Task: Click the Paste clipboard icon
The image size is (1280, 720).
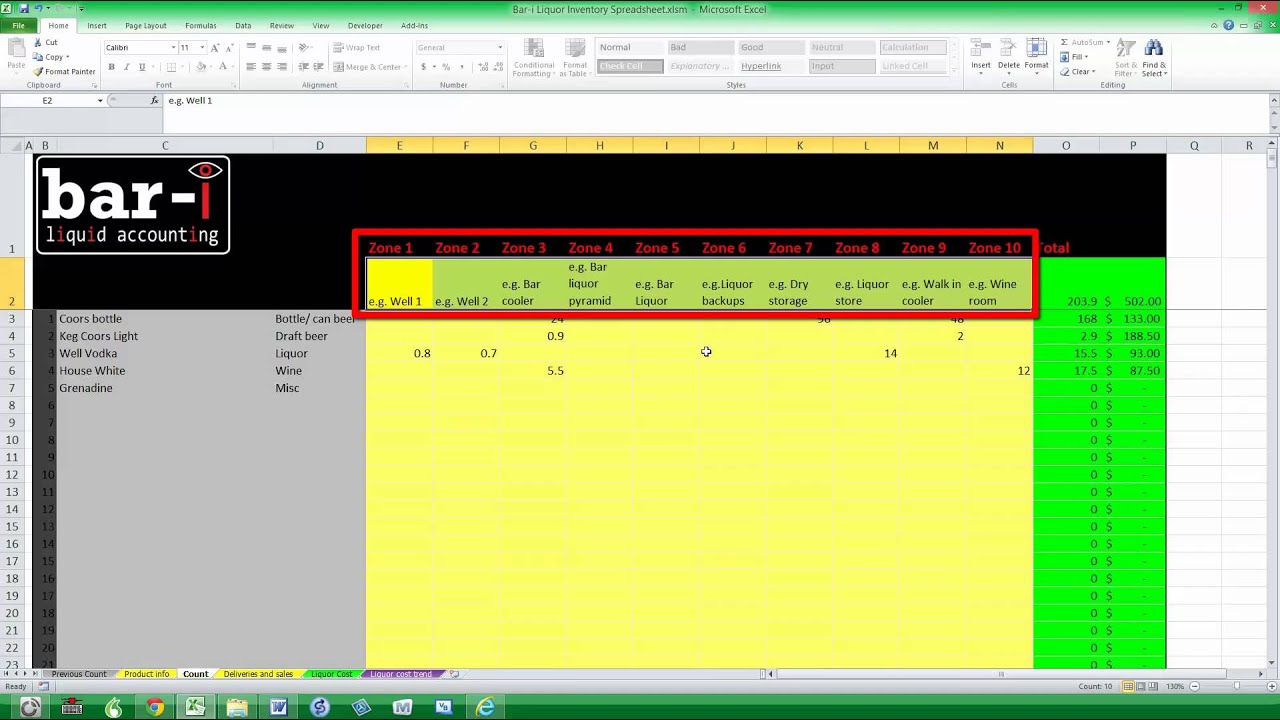Action: (15, 50)
